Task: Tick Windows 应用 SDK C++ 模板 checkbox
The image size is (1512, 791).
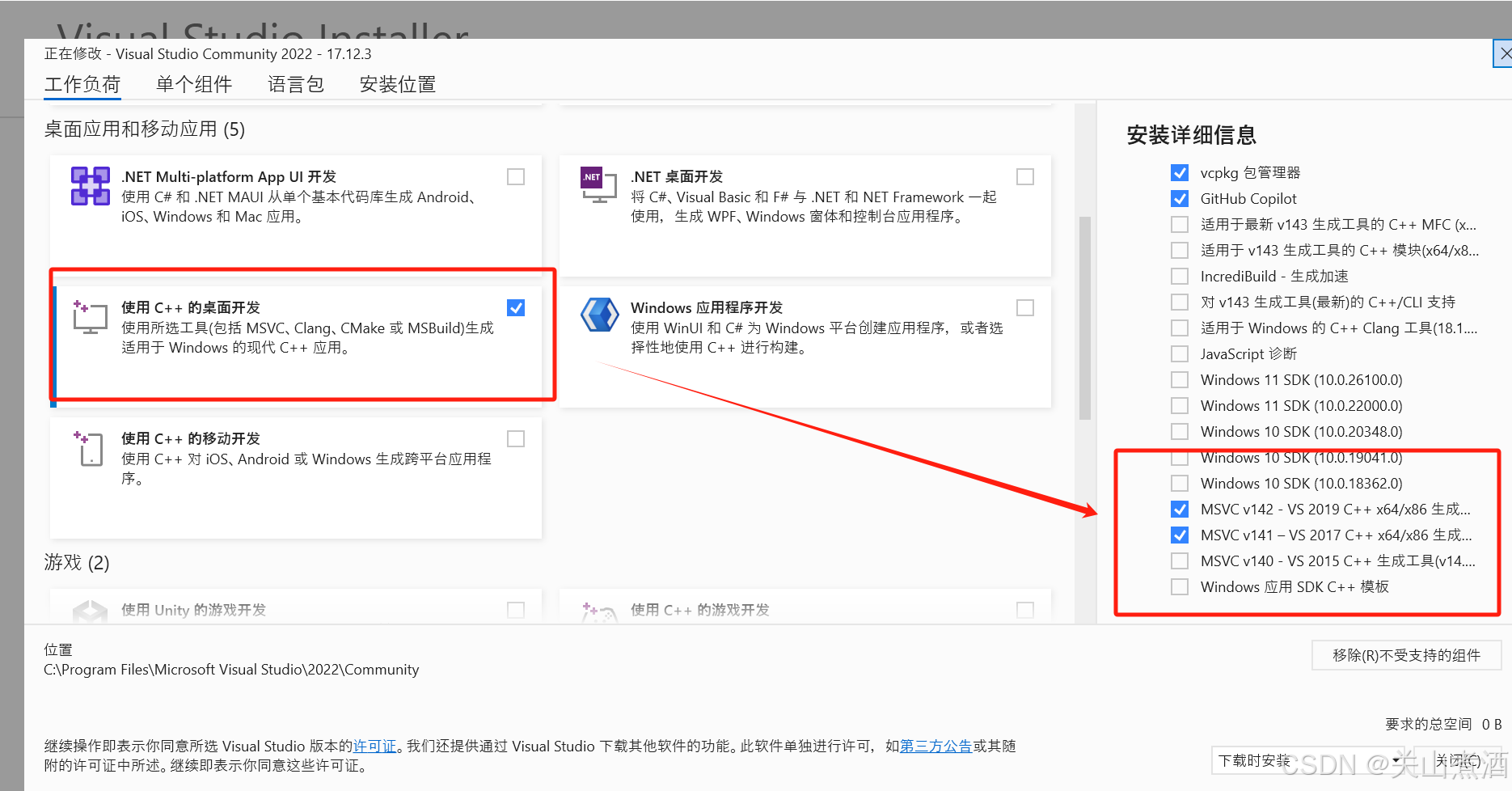Action: (x=1180, y=586)
